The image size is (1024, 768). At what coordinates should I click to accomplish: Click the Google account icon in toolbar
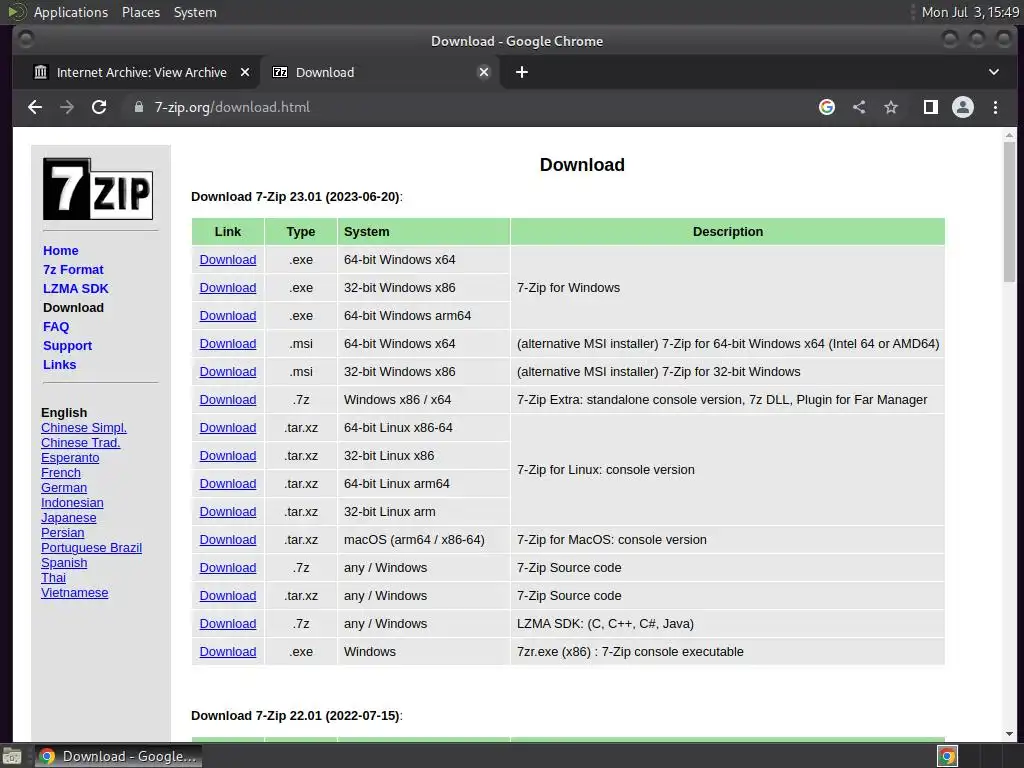coord(827,107)
